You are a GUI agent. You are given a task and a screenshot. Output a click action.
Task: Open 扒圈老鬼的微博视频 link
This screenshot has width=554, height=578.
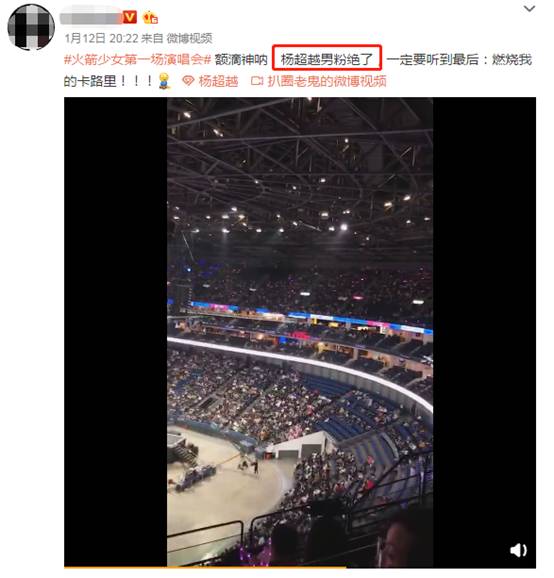coord(327,81)
